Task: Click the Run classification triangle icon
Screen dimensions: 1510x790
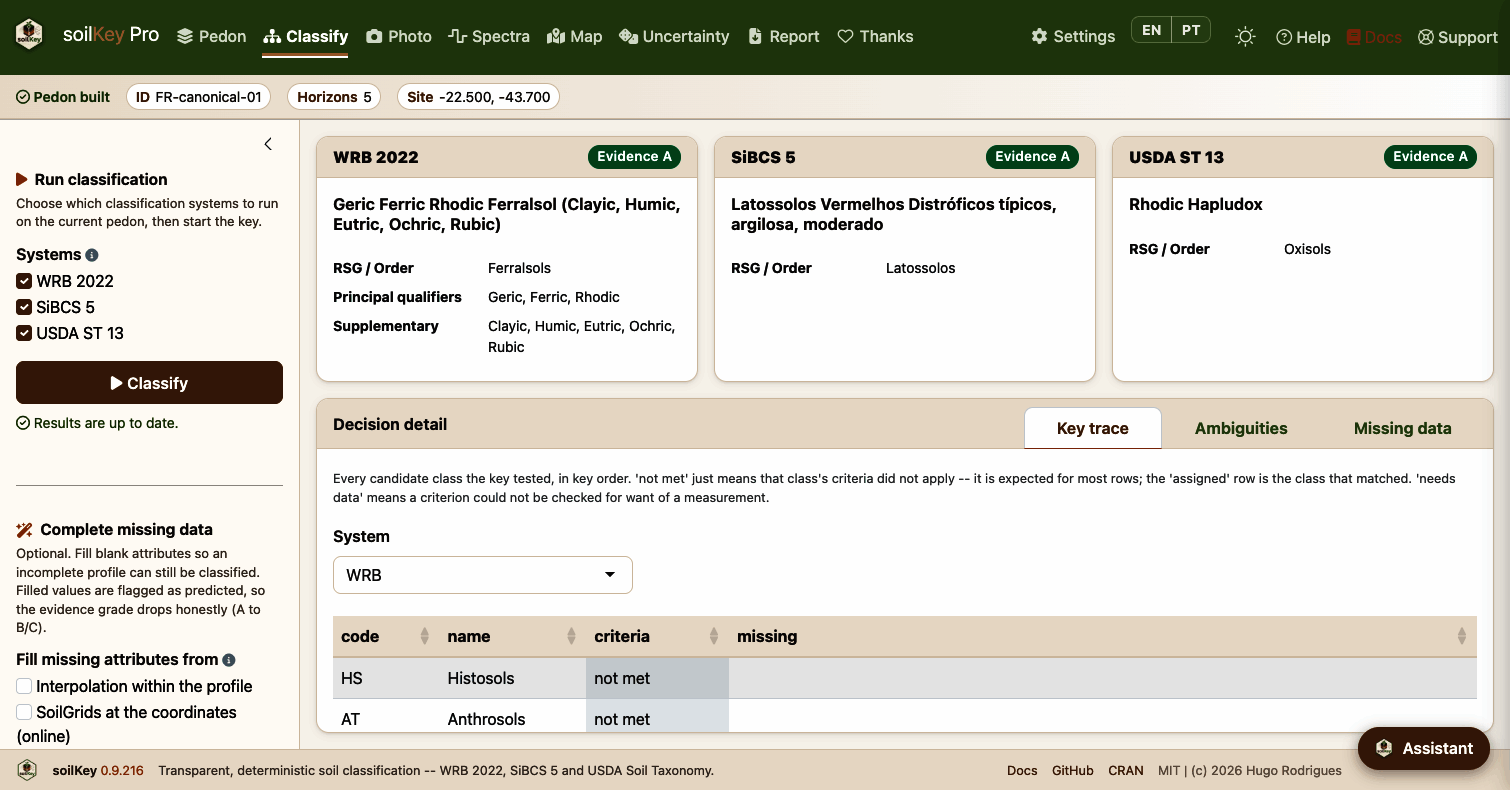Action: 22,180
